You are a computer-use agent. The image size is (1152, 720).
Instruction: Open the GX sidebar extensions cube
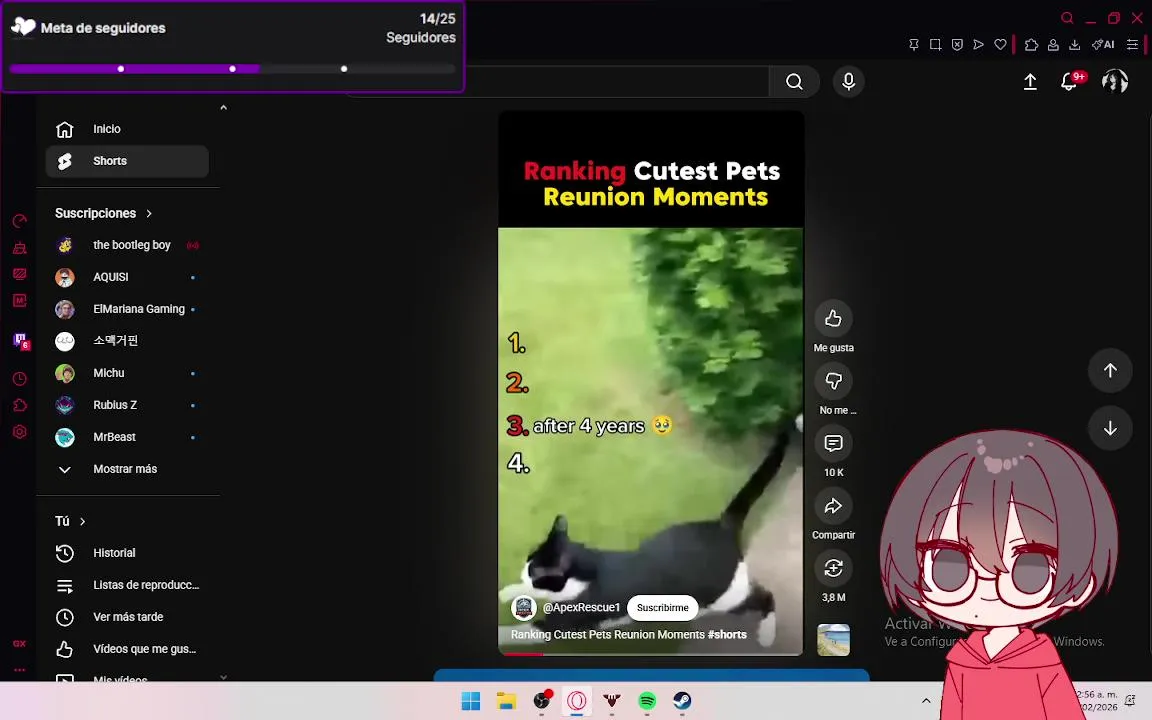pyautogui.click(x=20, y=406)
